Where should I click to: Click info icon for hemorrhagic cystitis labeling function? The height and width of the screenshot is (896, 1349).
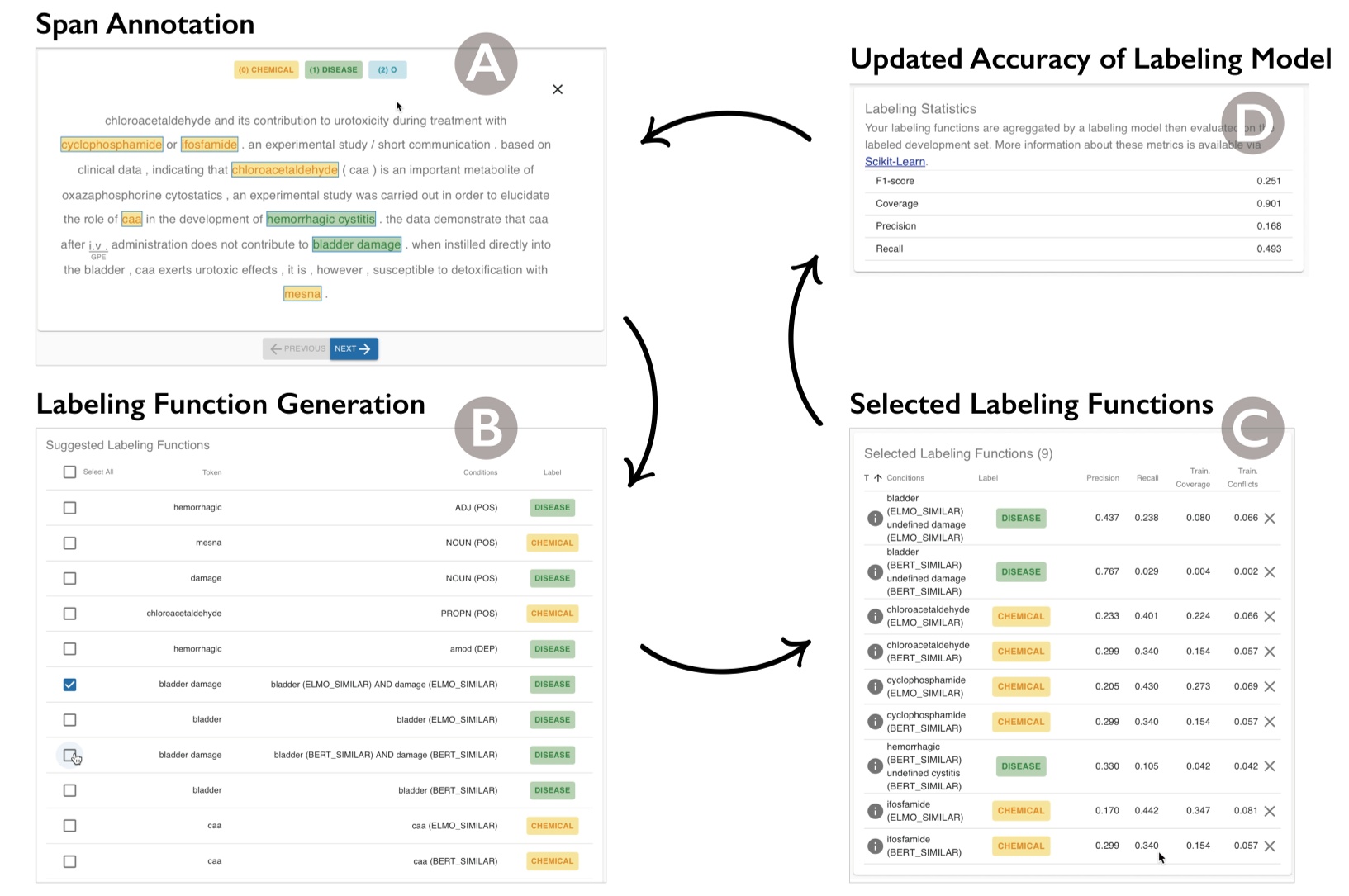875,766
